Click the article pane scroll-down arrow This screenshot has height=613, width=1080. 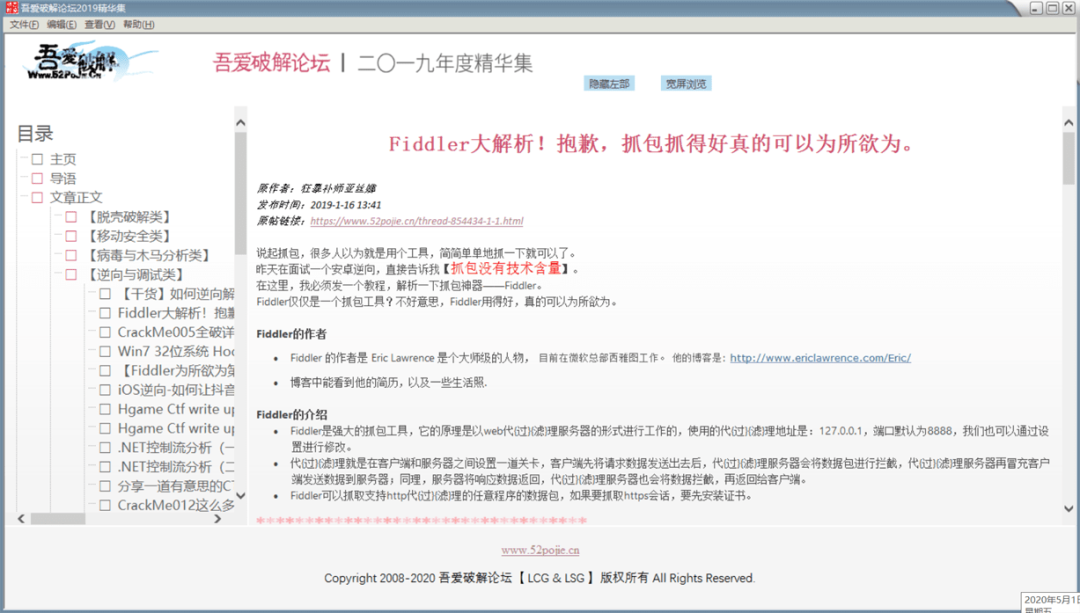click(1068, 509)
